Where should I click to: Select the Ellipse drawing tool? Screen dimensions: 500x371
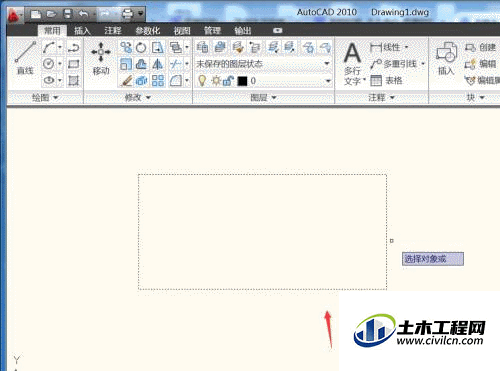pos(49,80)
